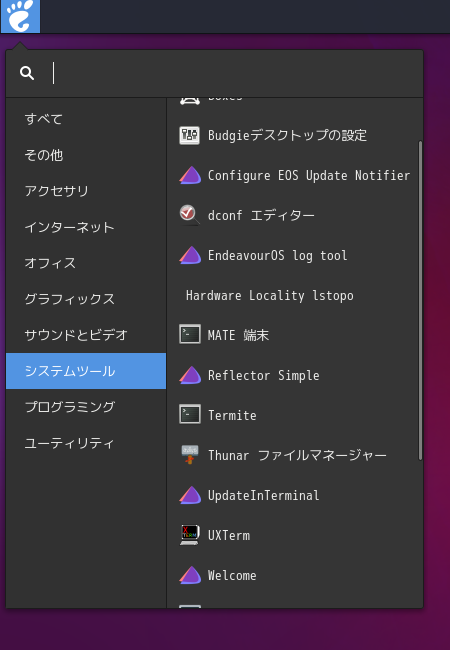
Task: Open MATE 端末
Action: (295, 335)
